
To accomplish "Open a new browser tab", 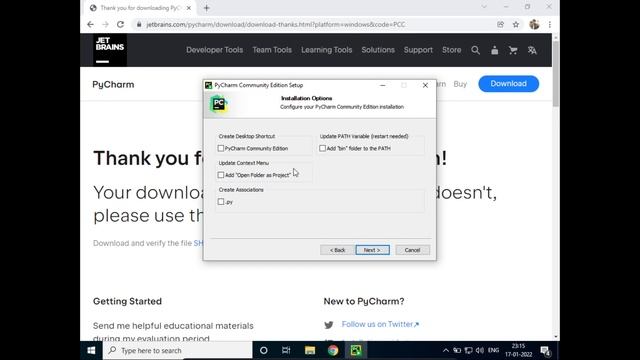I will coord(207,8).
